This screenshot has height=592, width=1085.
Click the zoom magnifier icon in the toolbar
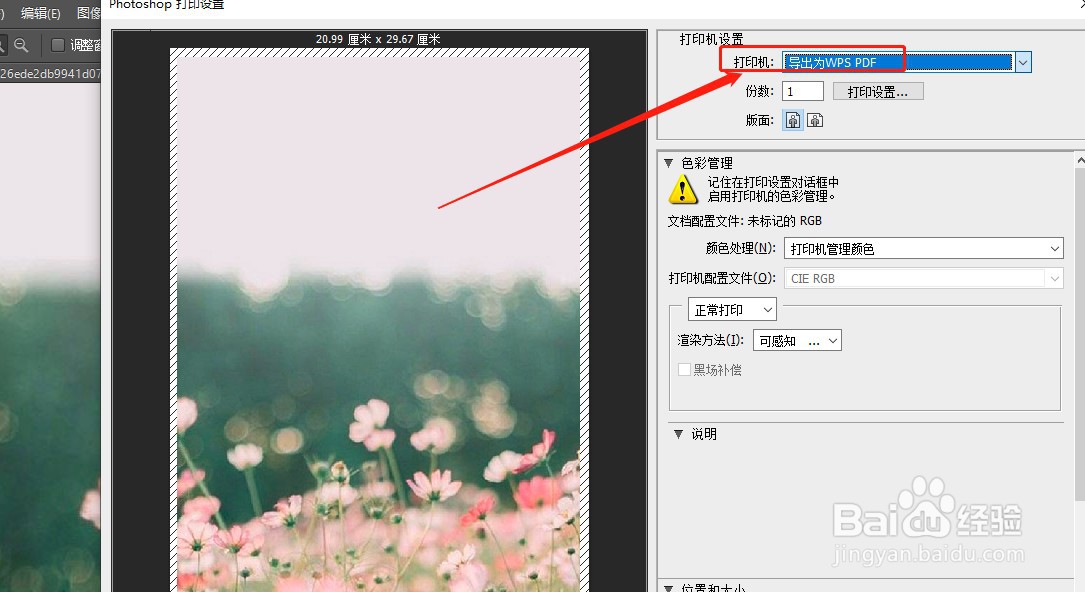click(21, 45)
